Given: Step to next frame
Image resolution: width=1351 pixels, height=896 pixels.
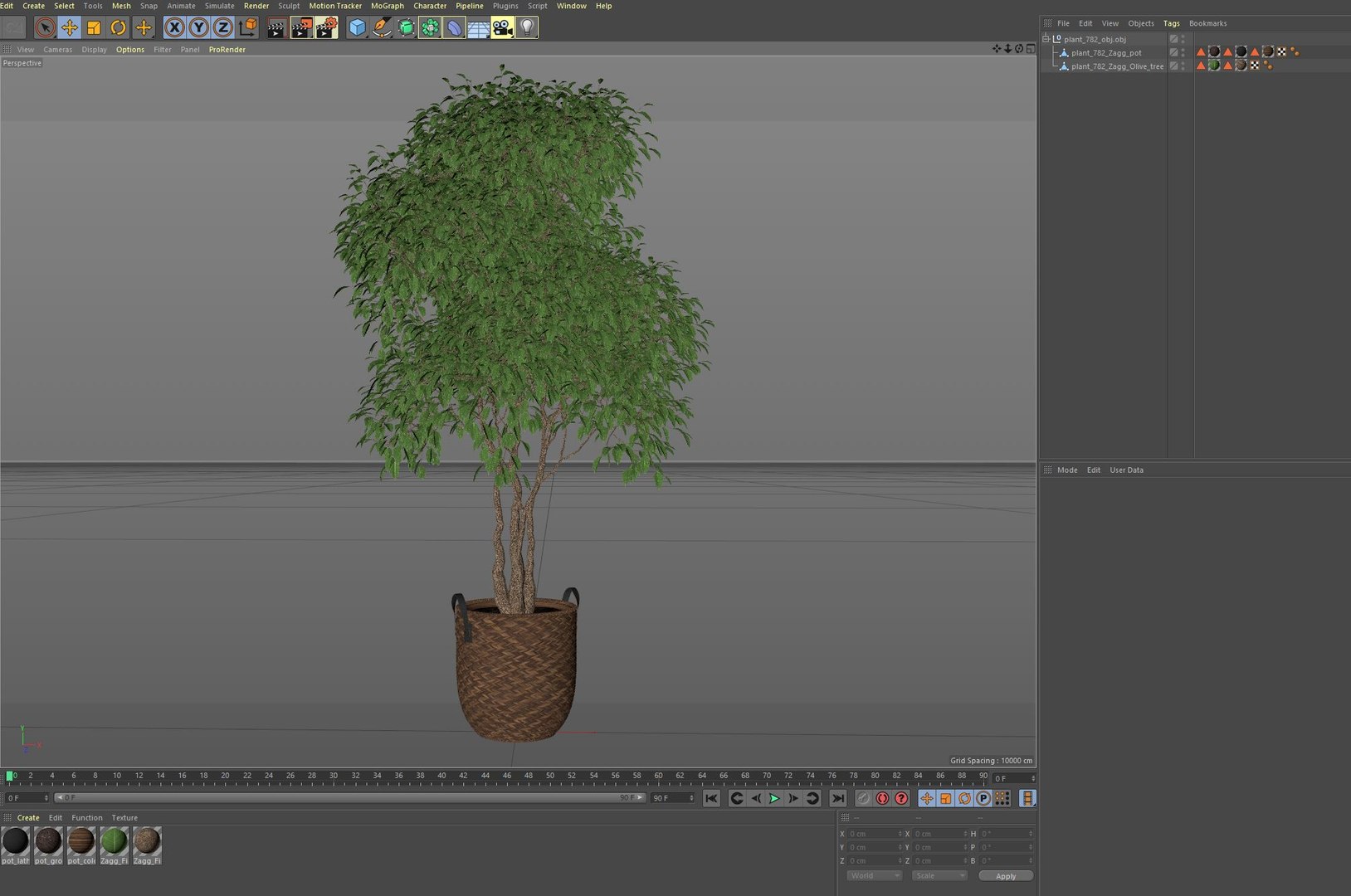Looking at the screenshot, I should 793,798.
